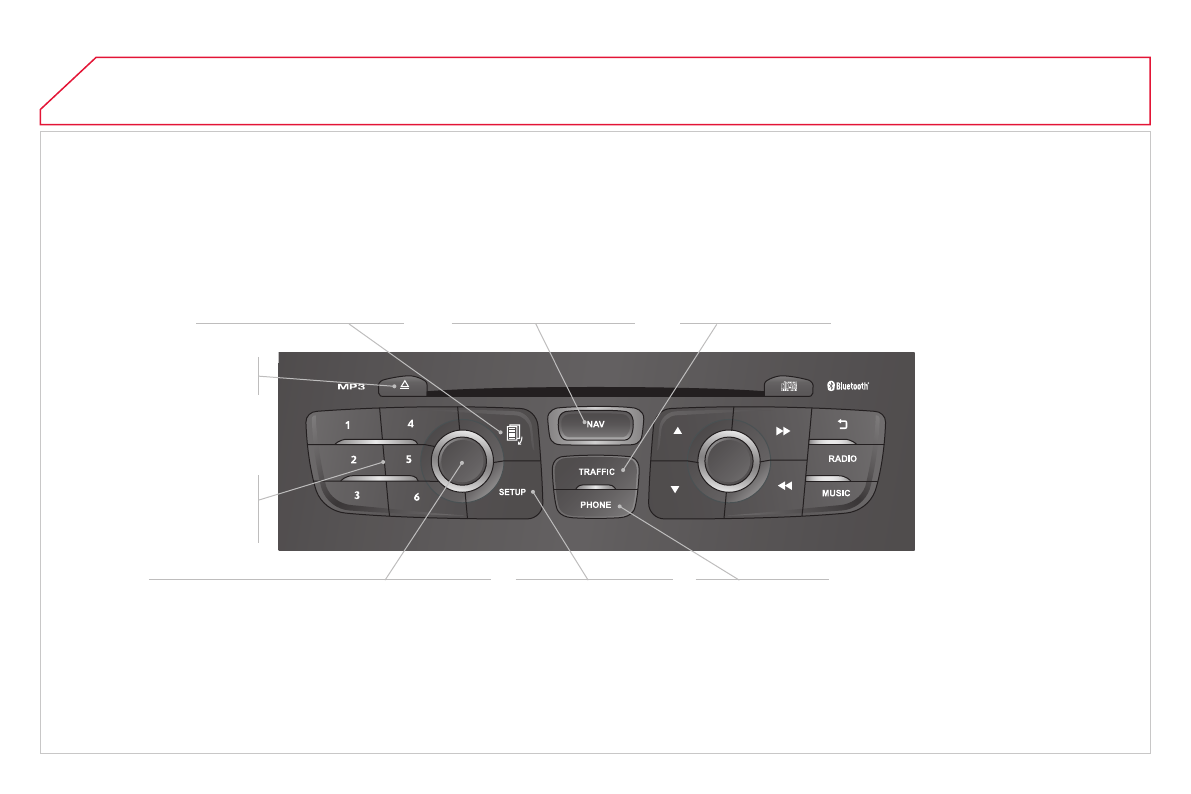
Task: Click the fast forward double arrow
Action: tap(782, 432)
